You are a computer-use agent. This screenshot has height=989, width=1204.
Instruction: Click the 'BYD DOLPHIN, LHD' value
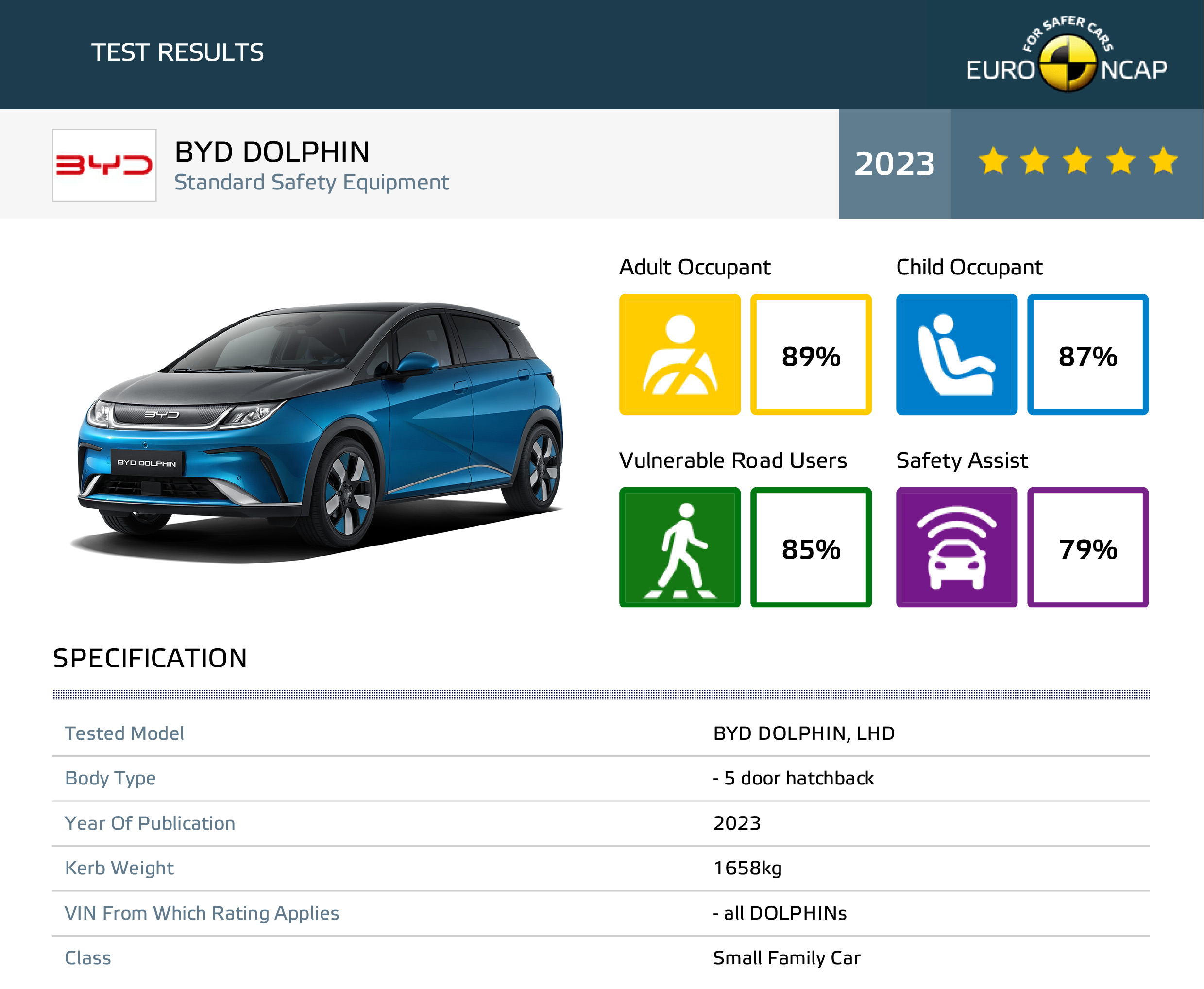coord(804,733)
